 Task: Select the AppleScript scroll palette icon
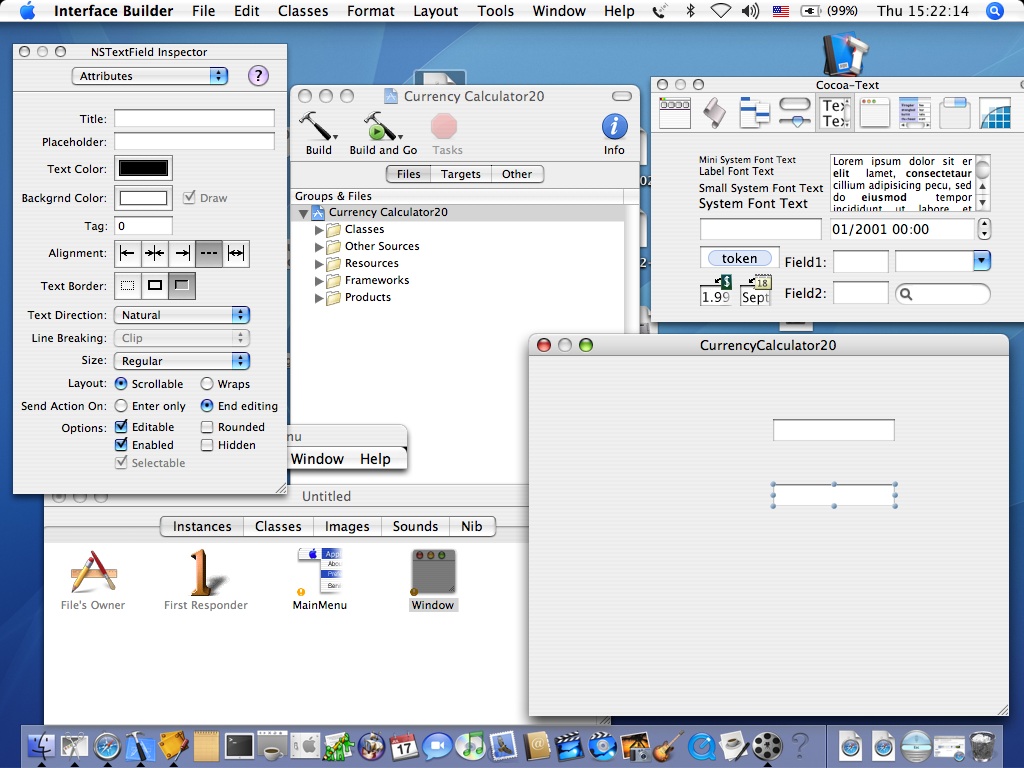pyautogui.click(x=714, y=113)
